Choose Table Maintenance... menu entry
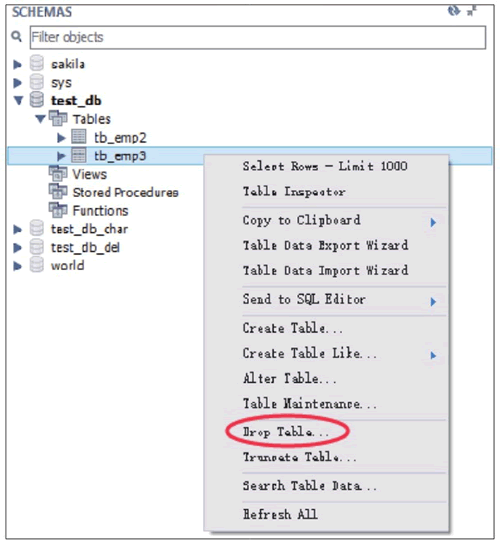500x545 pixels. pos(310,404)
